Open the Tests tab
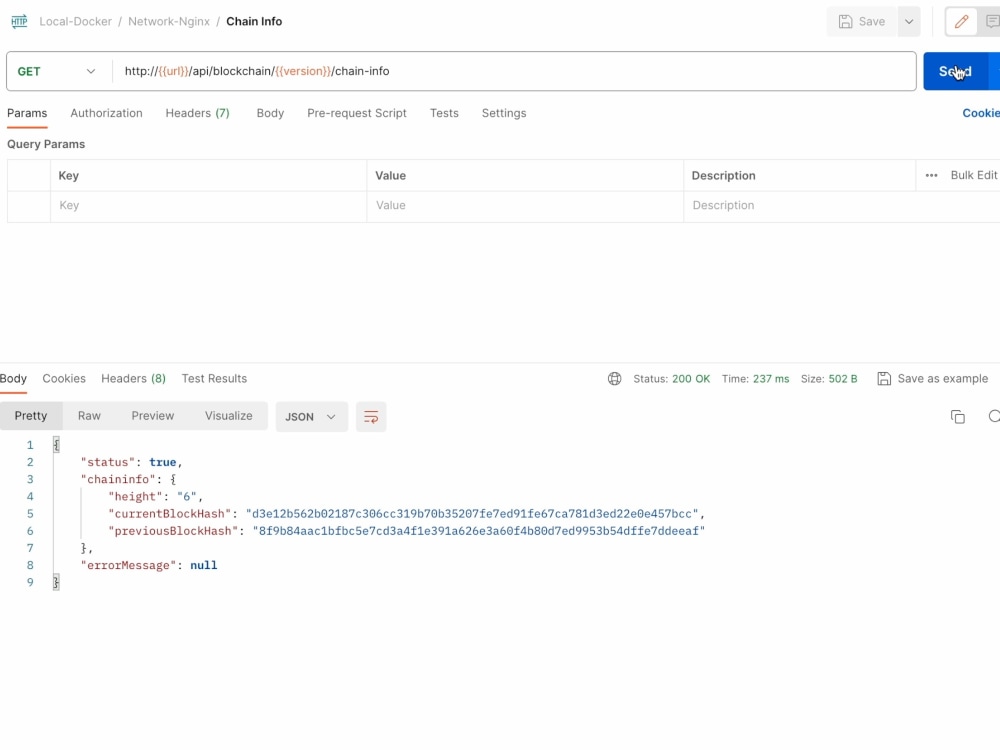This screenshot has width=1000, height=750. [444, 113]
